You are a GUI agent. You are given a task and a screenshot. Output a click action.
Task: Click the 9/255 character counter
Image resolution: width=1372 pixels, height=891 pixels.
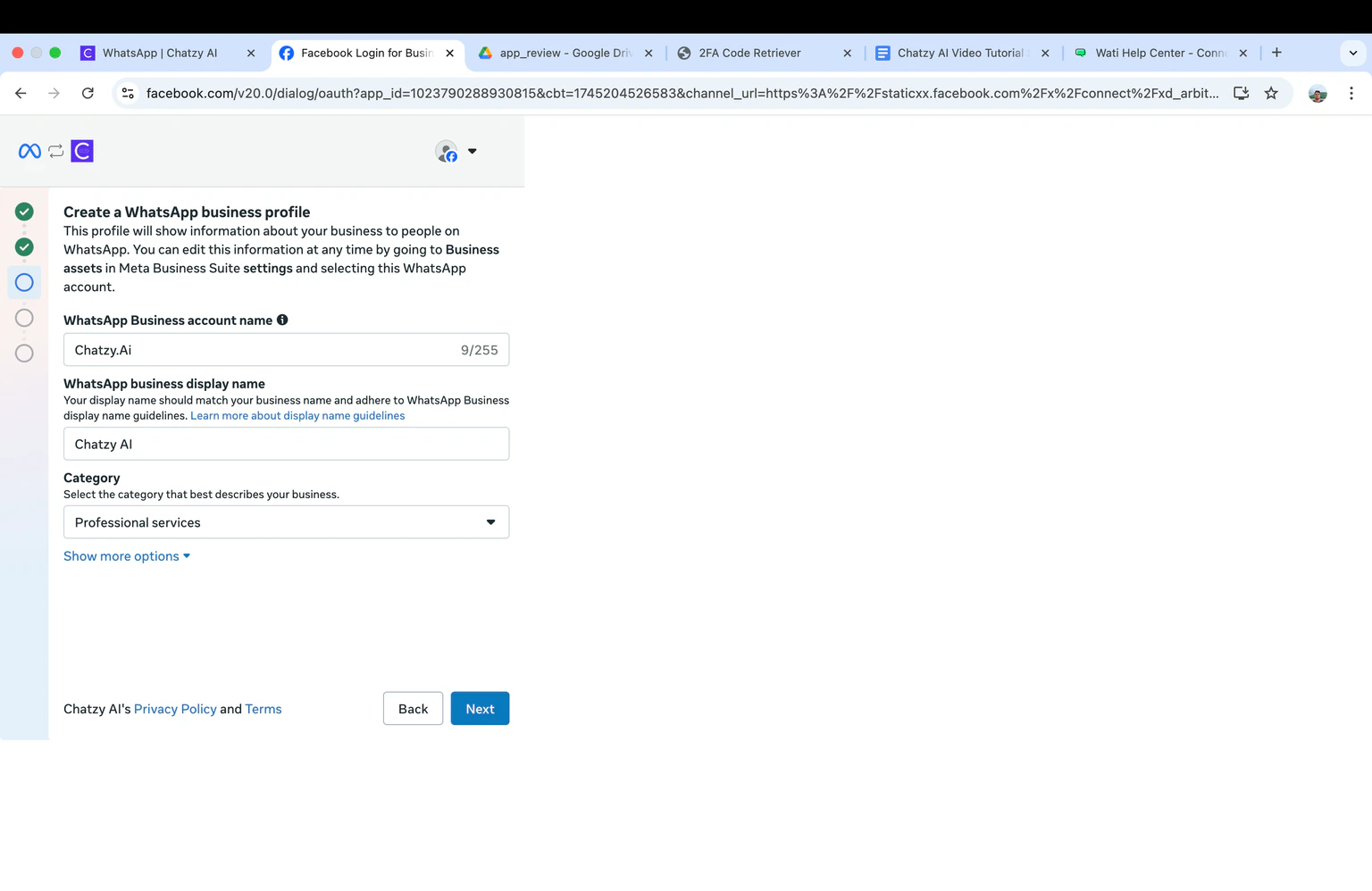click(480, 350)
